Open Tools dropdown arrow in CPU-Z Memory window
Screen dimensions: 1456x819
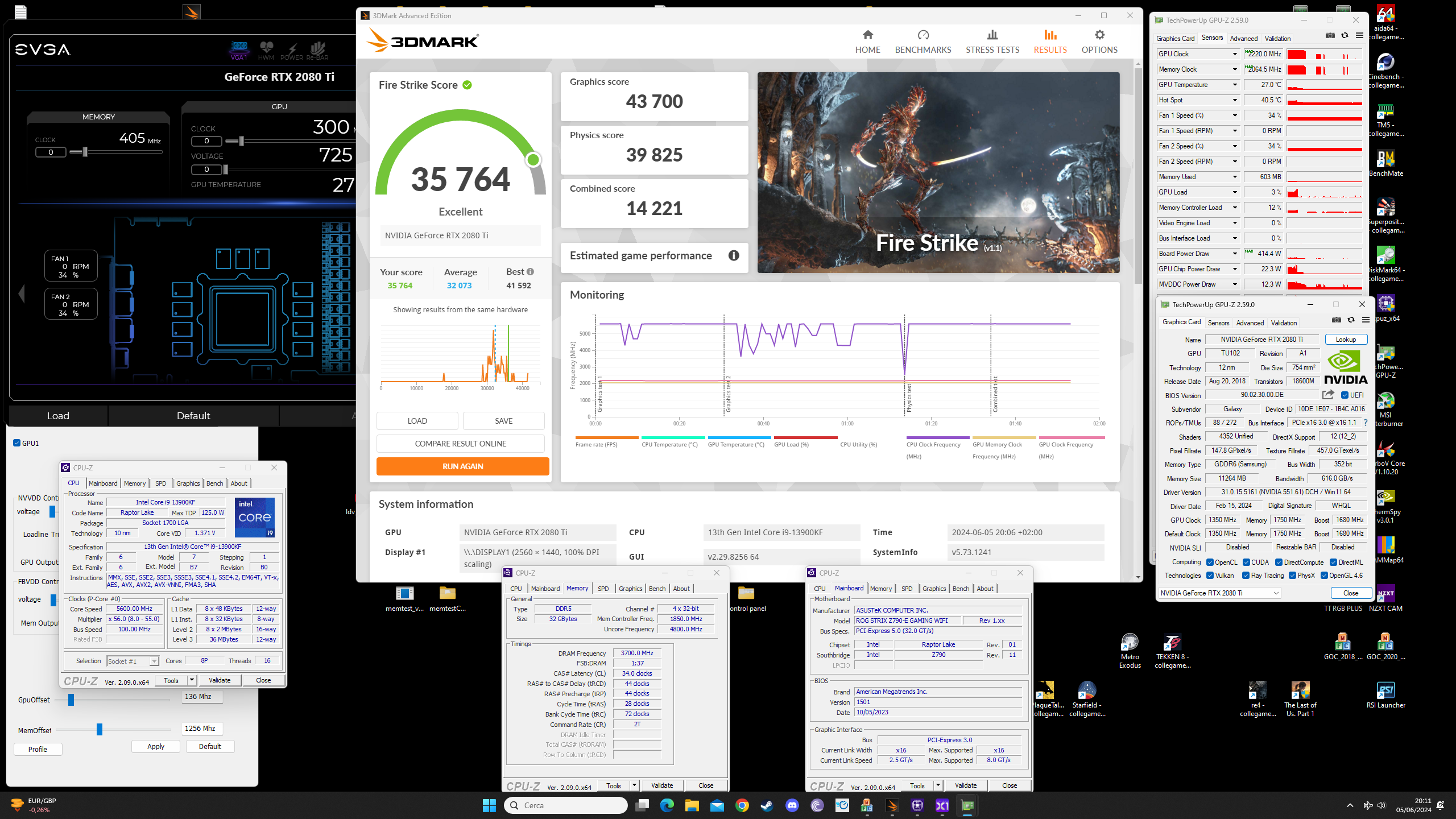(634, 785)
